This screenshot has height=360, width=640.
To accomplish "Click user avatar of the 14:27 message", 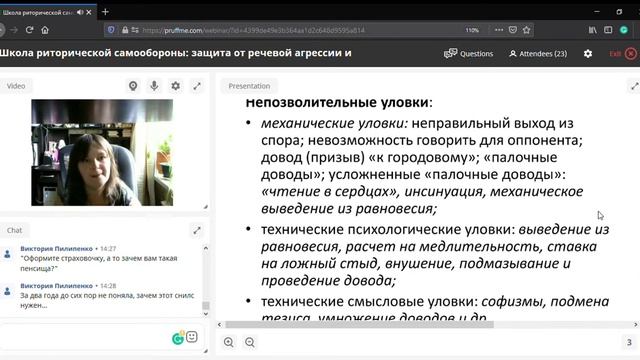I will click(x=7, y=254).
